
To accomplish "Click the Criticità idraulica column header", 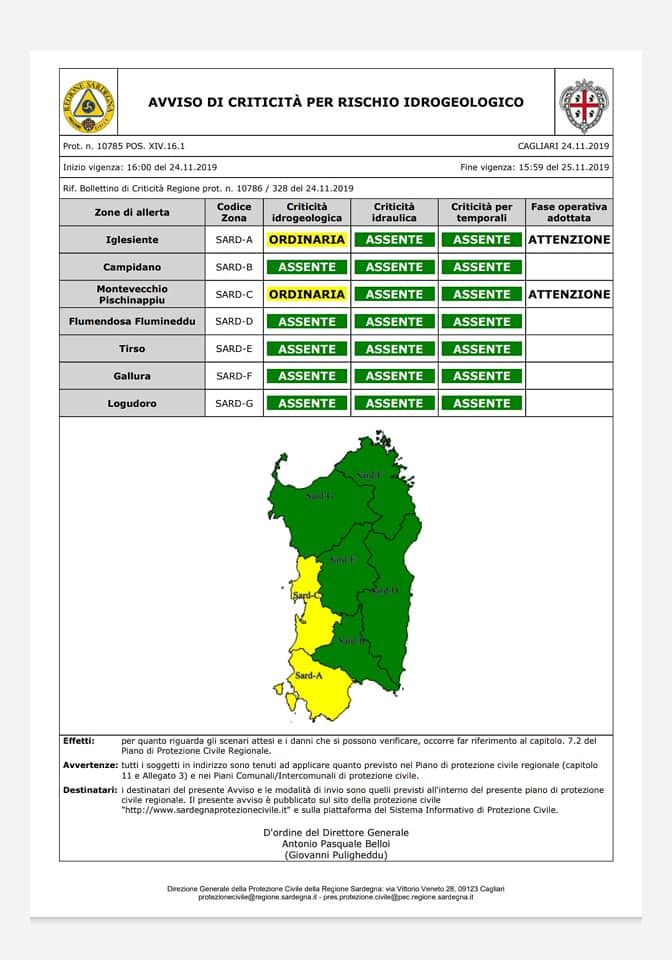I will (394, 212).
